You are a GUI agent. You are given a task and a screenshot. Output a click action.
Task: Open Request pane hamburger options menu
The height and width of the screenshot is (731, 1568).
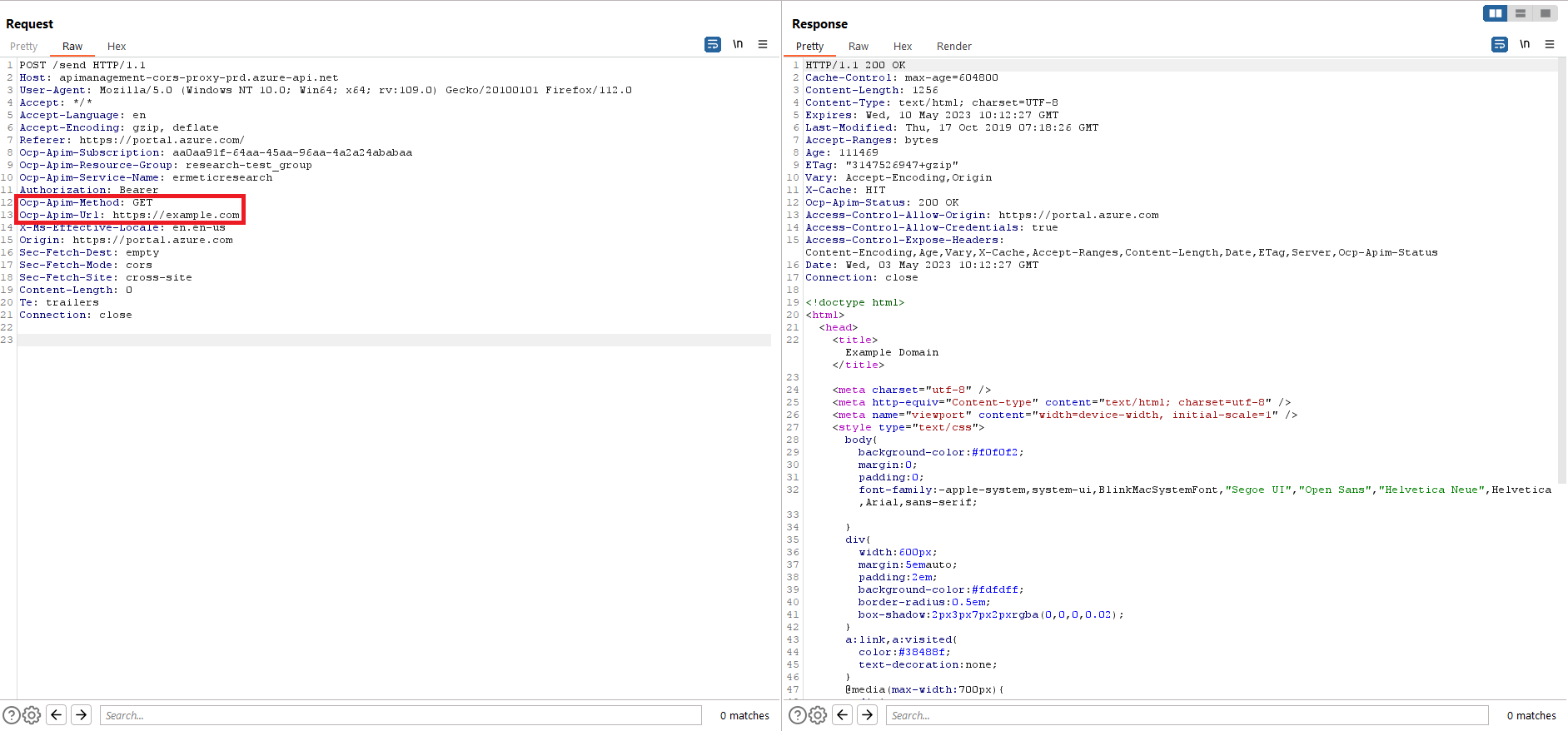[x=763, y=44]
